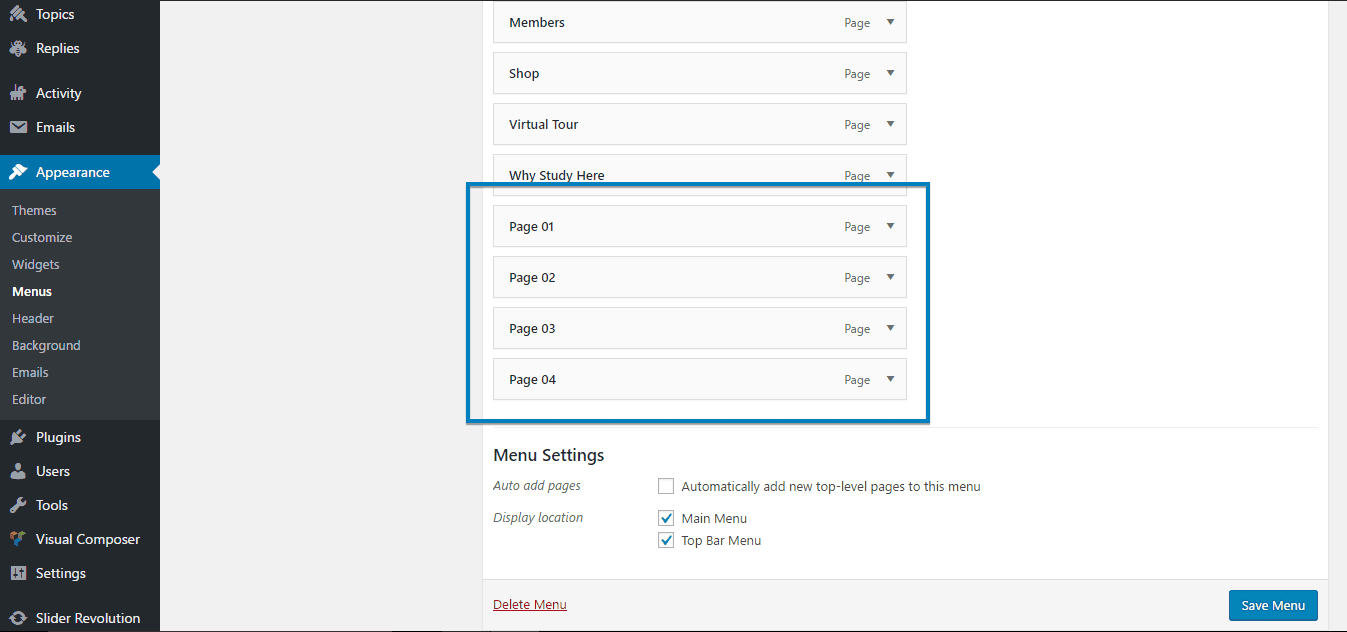
Task: Uncheck the Top Bar Menu location
Action: click(666, 540)
